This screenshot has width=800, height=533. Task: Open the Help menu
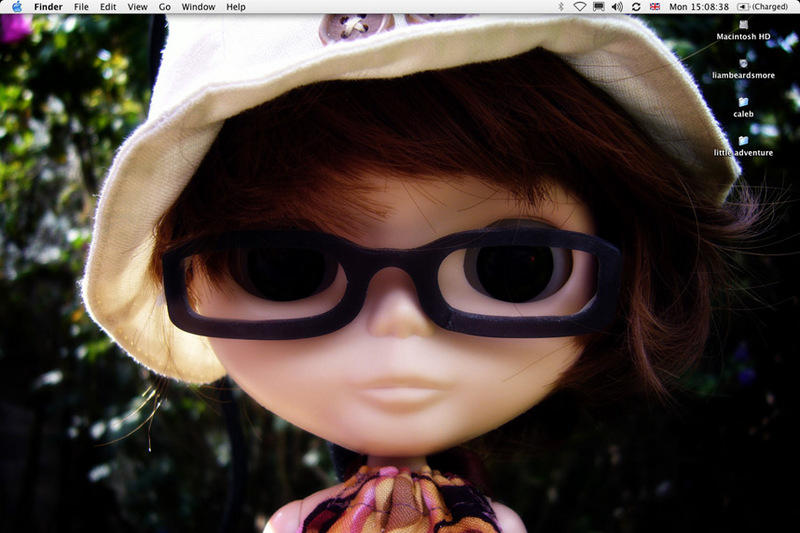tap(236, 7)
